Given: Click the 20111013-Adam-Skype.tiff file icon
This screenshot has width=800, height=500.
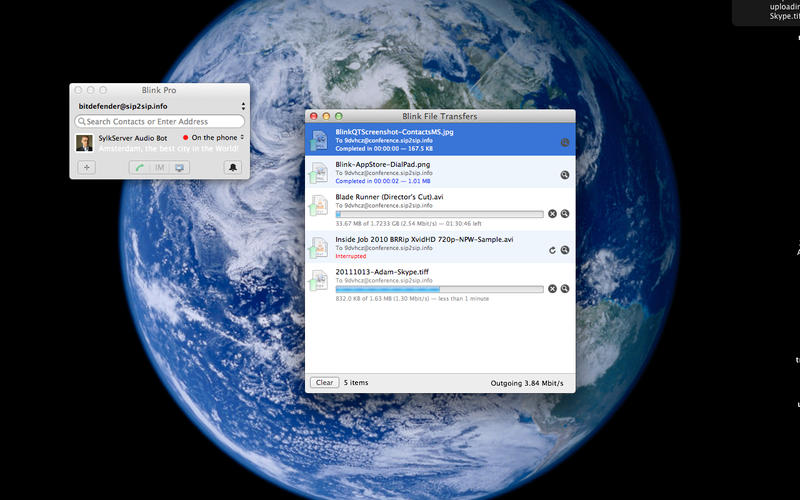Looking at the screenshot, I should pos(319,281).
